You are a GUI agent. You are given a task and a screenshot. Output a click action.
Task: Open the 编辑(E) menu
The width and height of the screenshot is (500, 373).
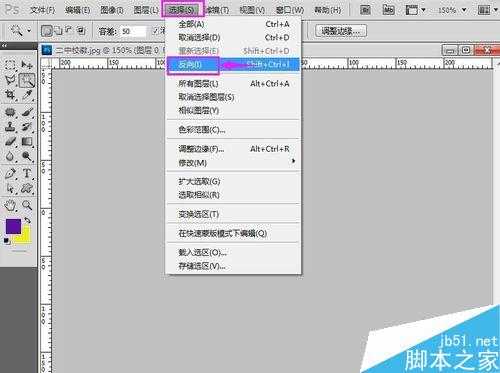[x=77, y=10]
